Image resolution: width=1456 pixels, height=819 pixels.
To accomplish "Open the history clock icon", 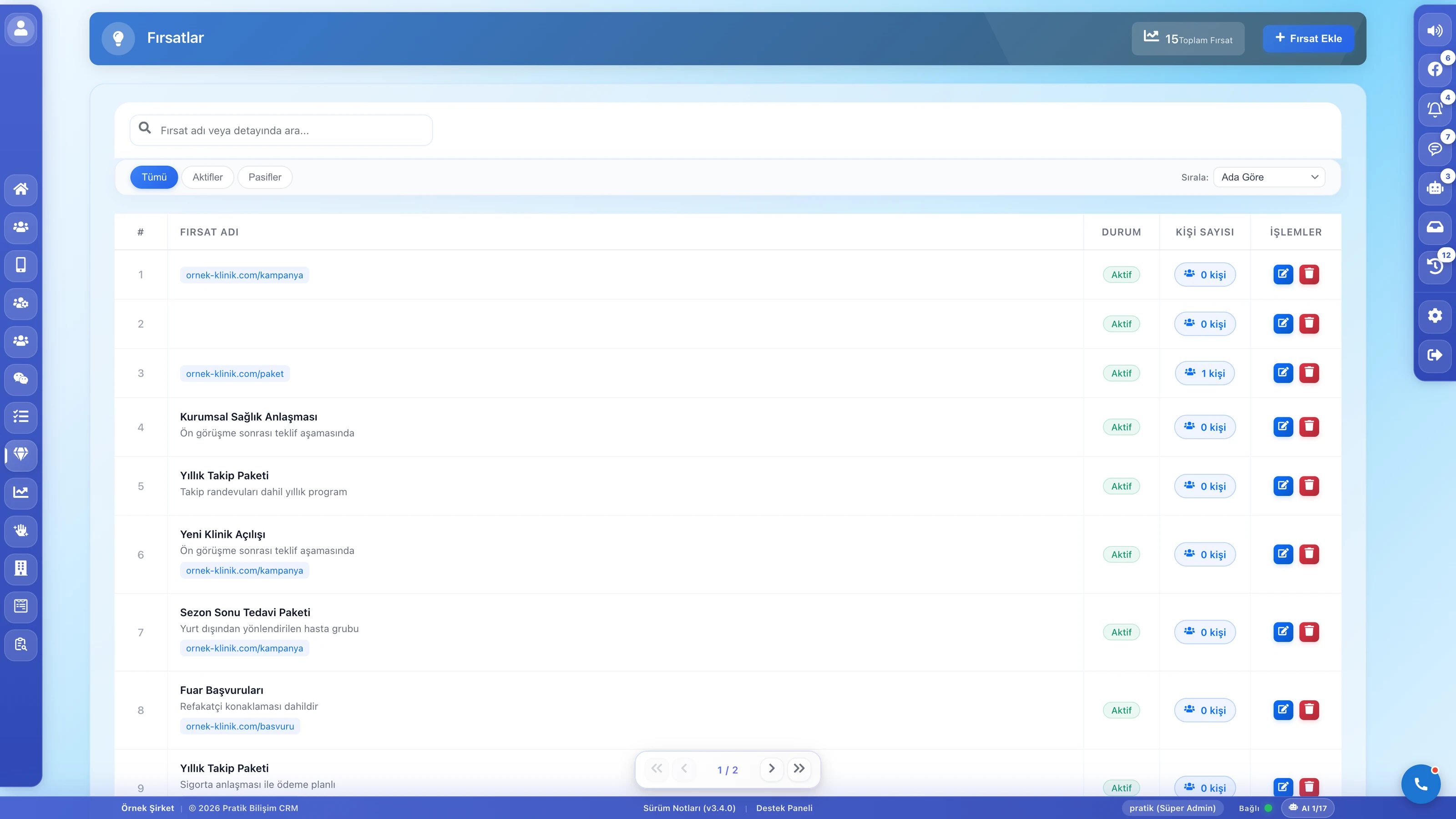I will click(x=1435, y=267).
